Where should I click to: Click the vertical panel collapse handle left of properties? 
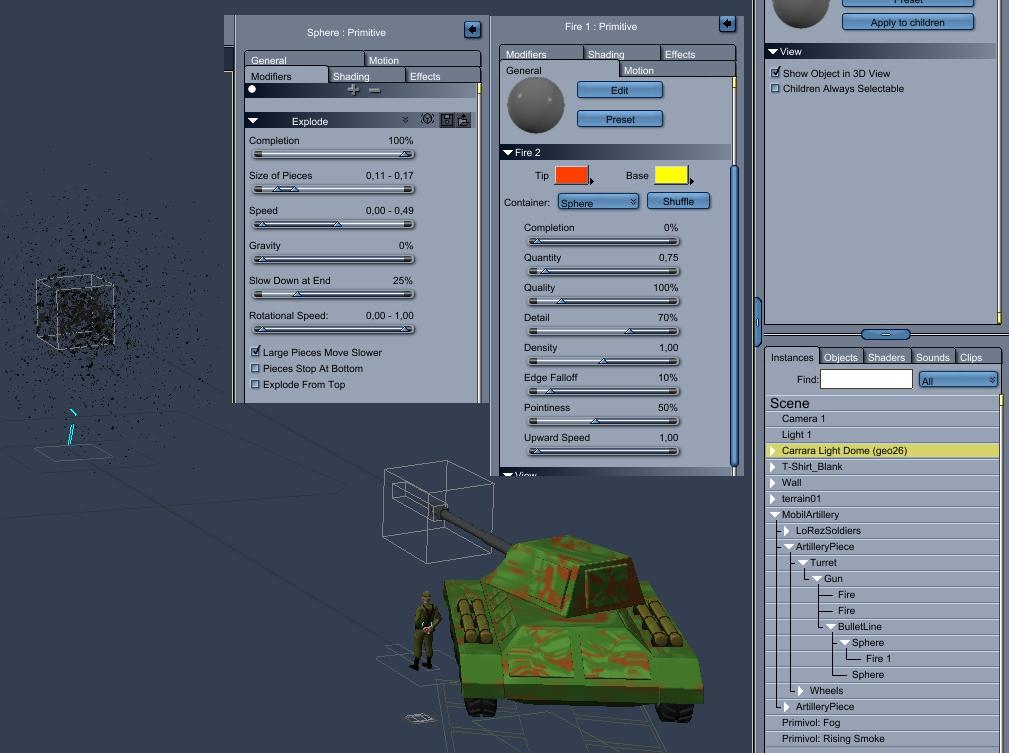click(x=757, y=322)
